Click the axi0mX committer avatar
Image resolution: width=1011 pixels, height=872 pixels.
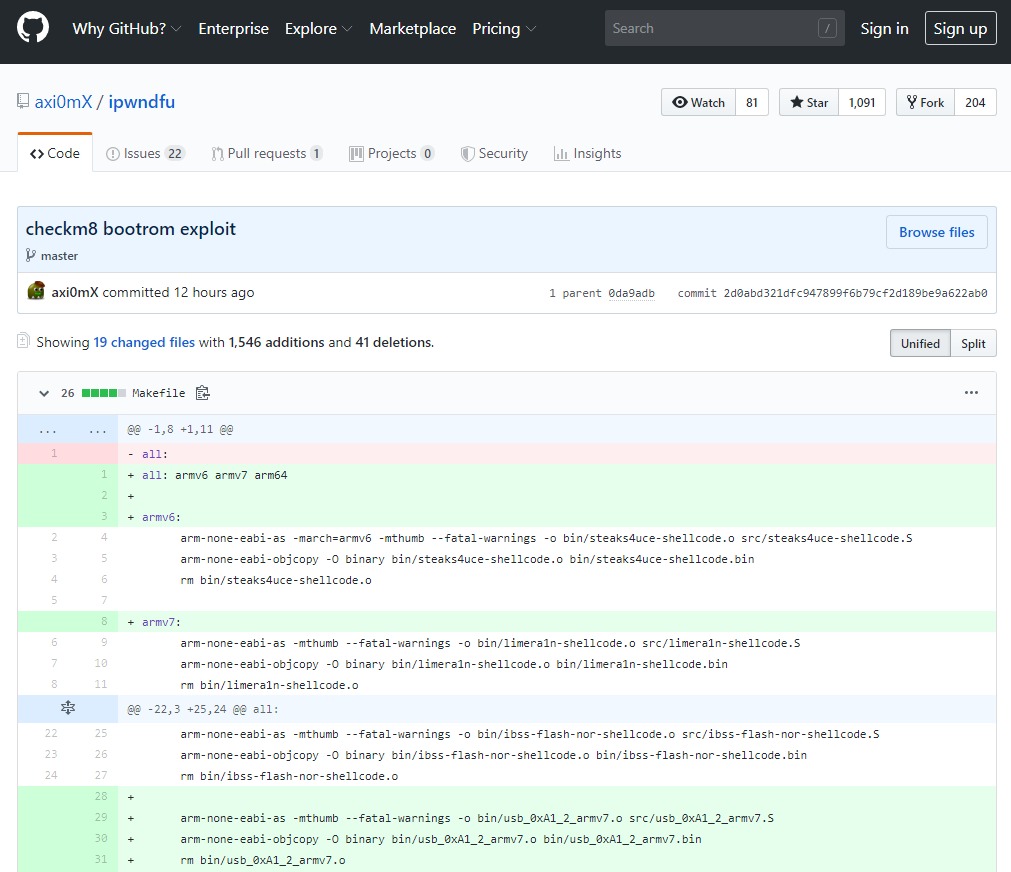click(36, 291)
